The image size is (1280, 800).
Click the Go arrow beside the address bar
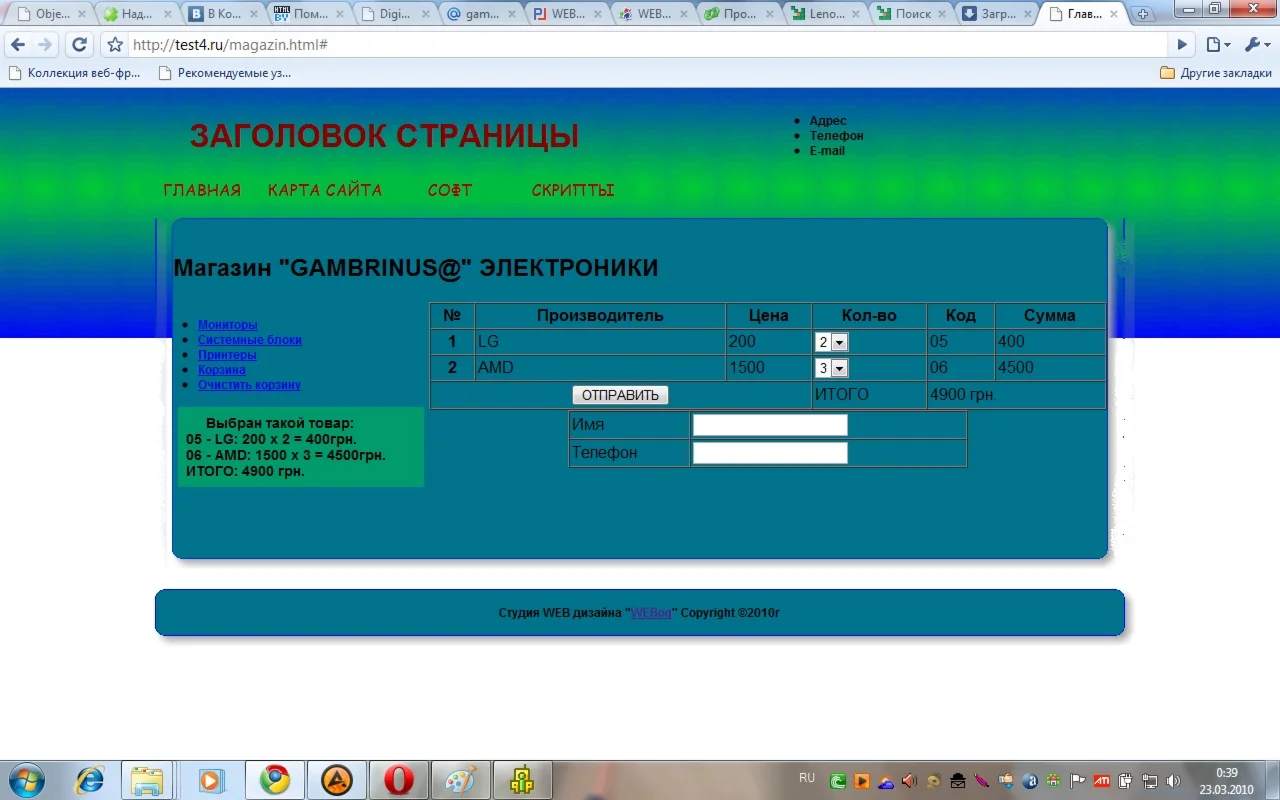click(1183, 45)
